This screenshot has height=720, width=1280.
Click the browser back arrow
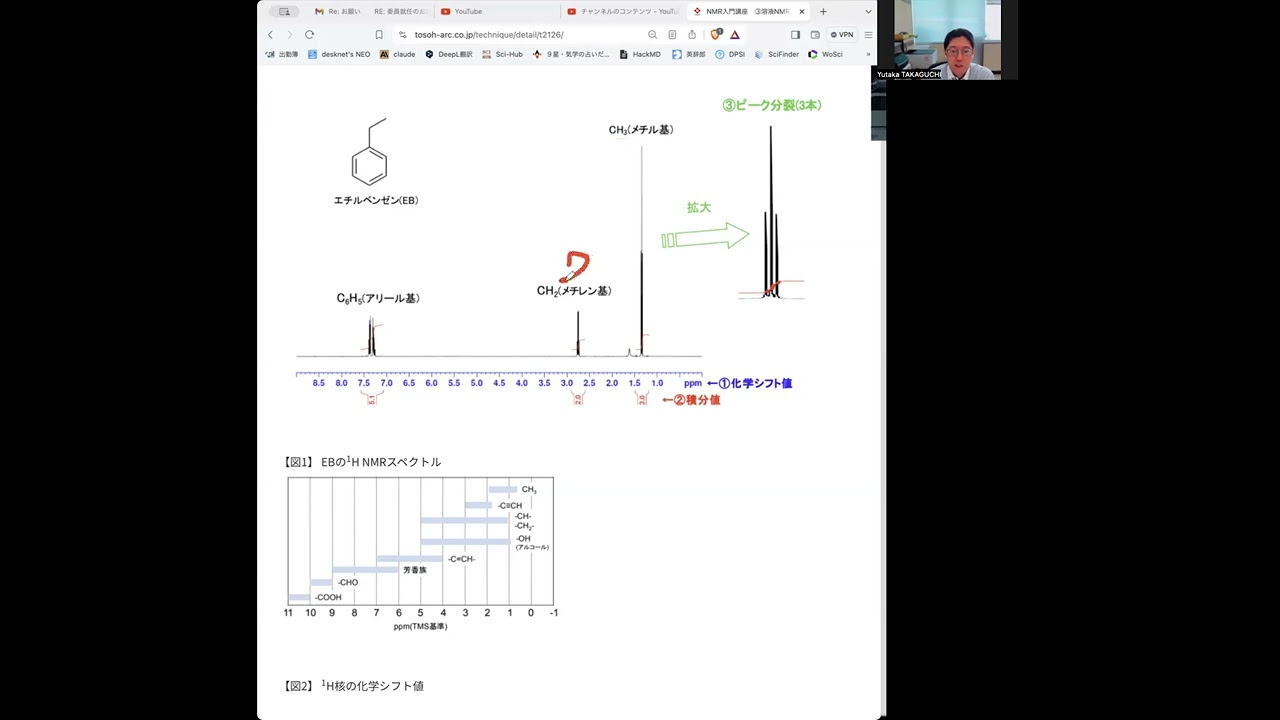pos(270,34)
